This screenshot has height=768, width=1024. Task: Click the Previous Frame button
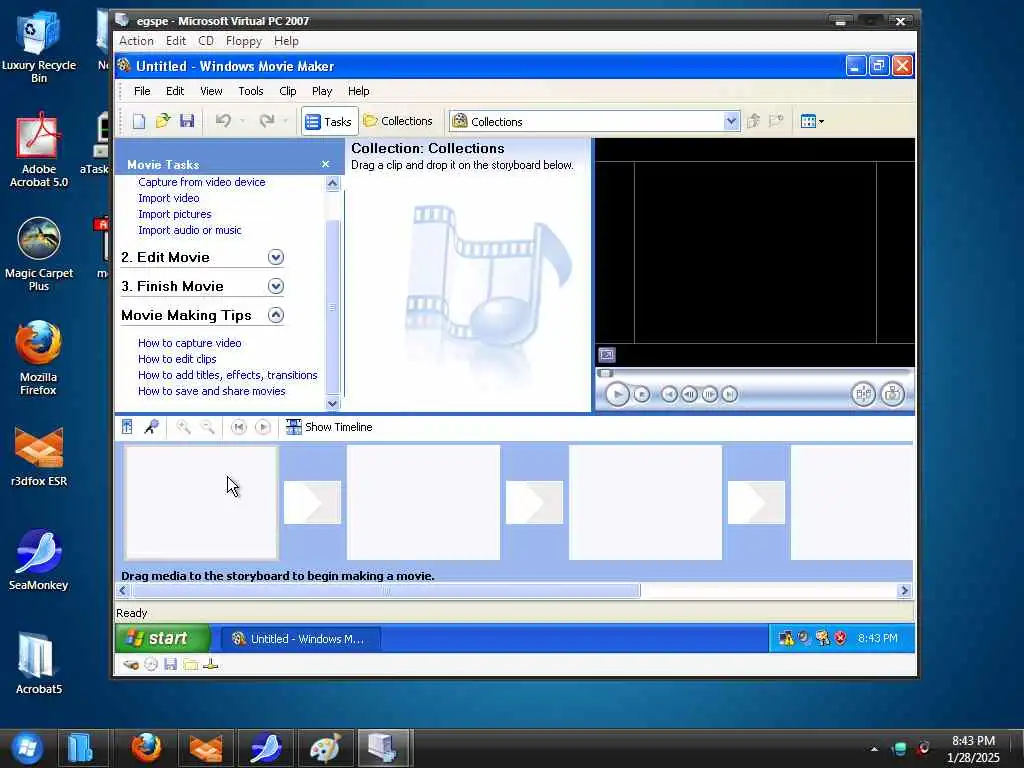click(x=689, y=394)
